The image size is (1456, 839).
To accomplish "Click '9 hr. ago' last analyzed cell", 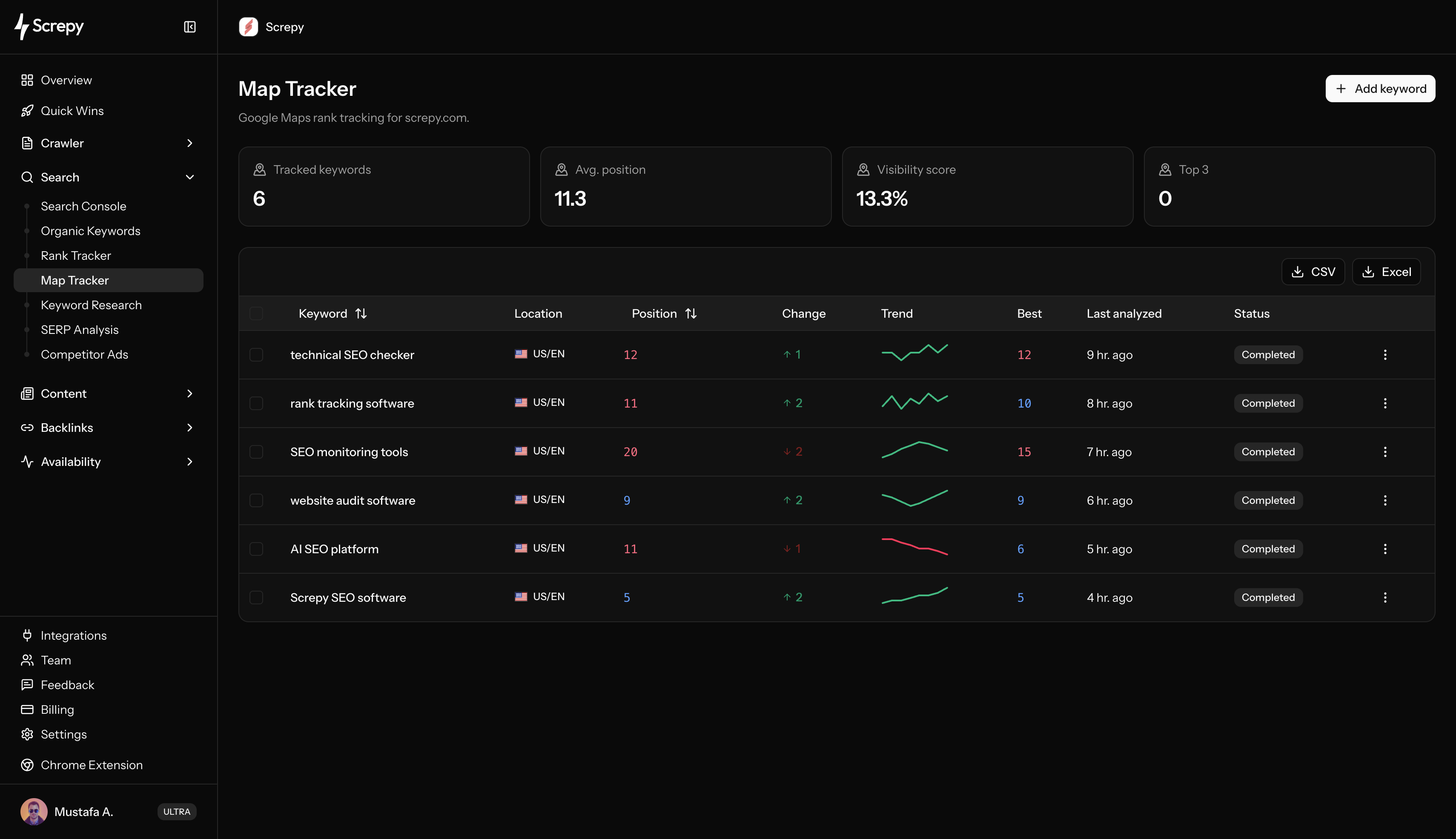I will (x=1109, y=354).
